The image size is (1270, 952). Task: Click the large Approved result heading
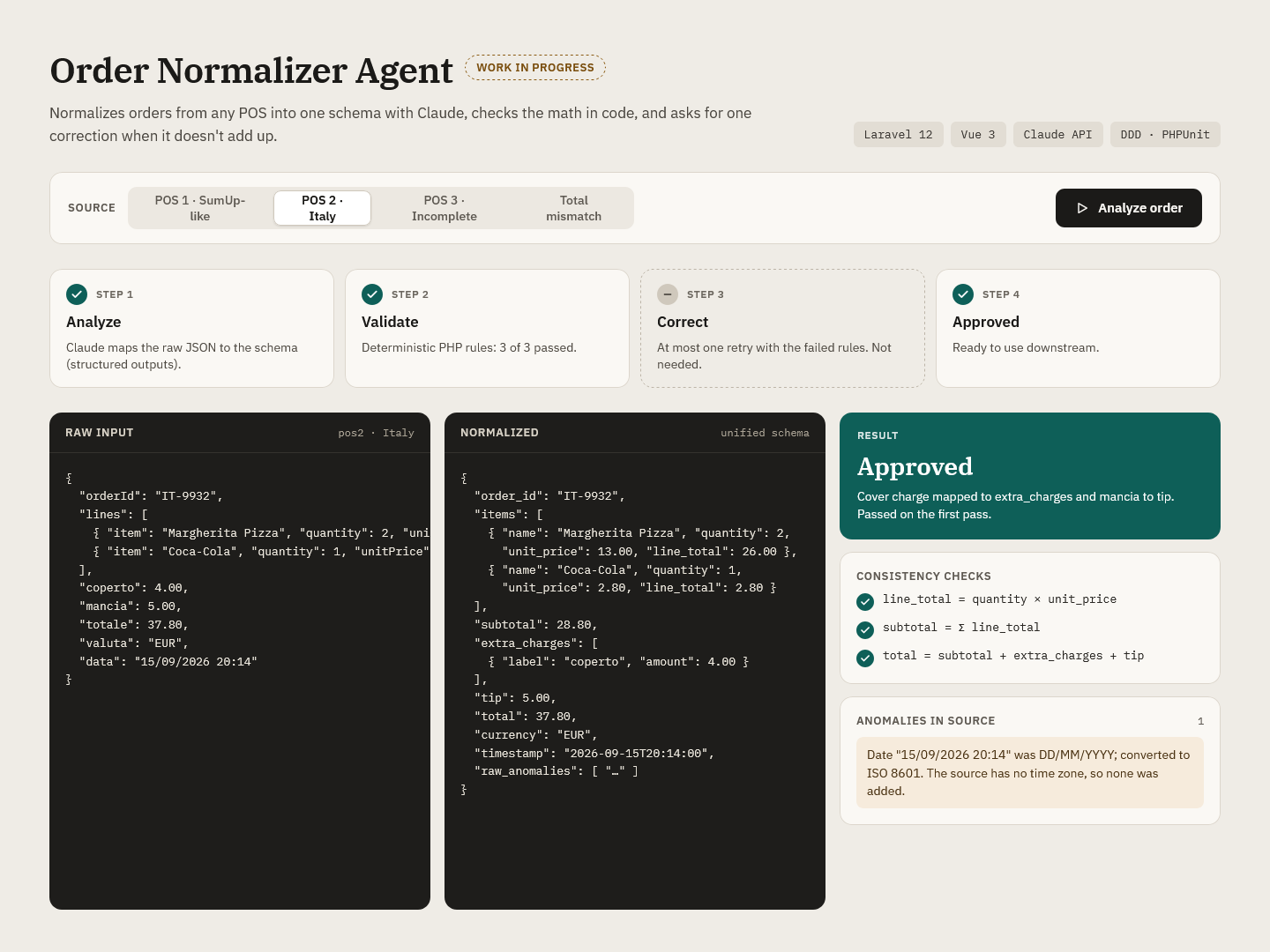click(x=915, y=466)
